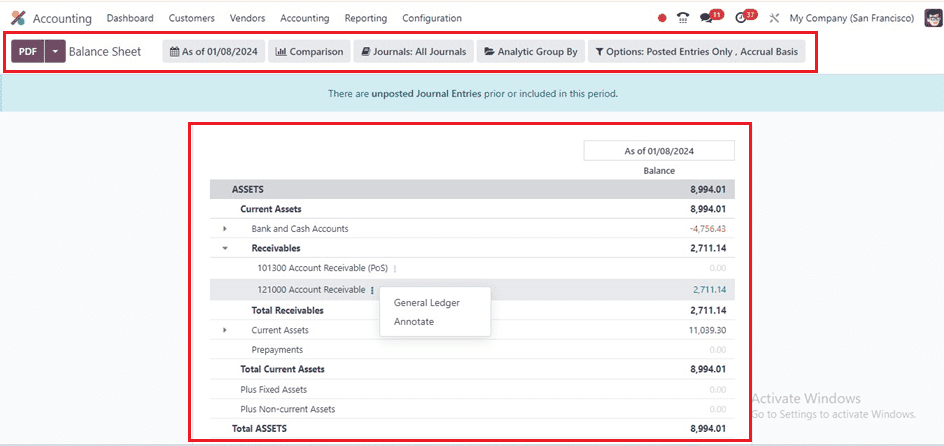Viewport: 944px width, 446px height.
Task: Open the activities clock icon
Action: tap(741, 18)
